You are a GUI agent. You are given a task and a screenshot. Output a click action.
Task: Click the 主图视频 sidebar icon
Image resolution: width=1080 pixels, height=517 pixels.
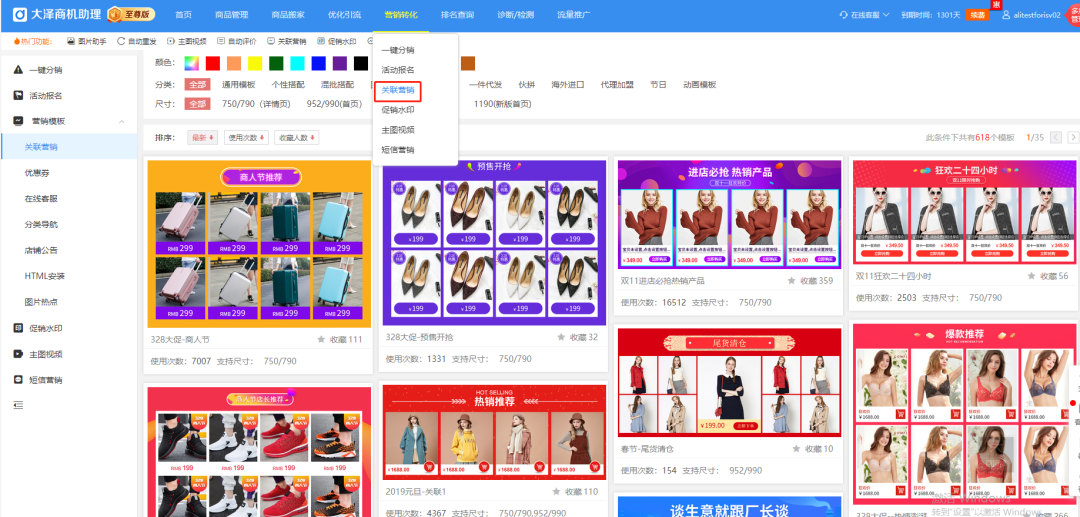[x=18, y=354]
